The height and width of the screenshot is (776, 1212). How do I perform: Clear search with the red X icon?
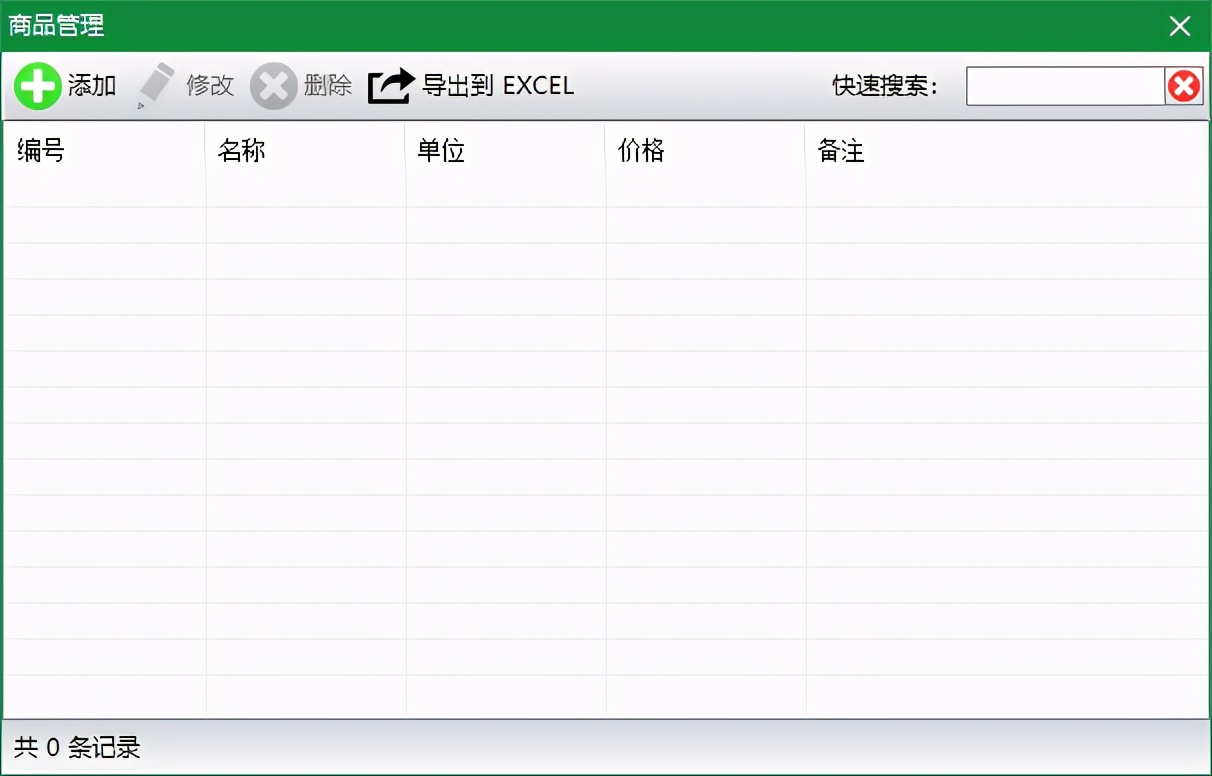click(x=1184, y=87)
